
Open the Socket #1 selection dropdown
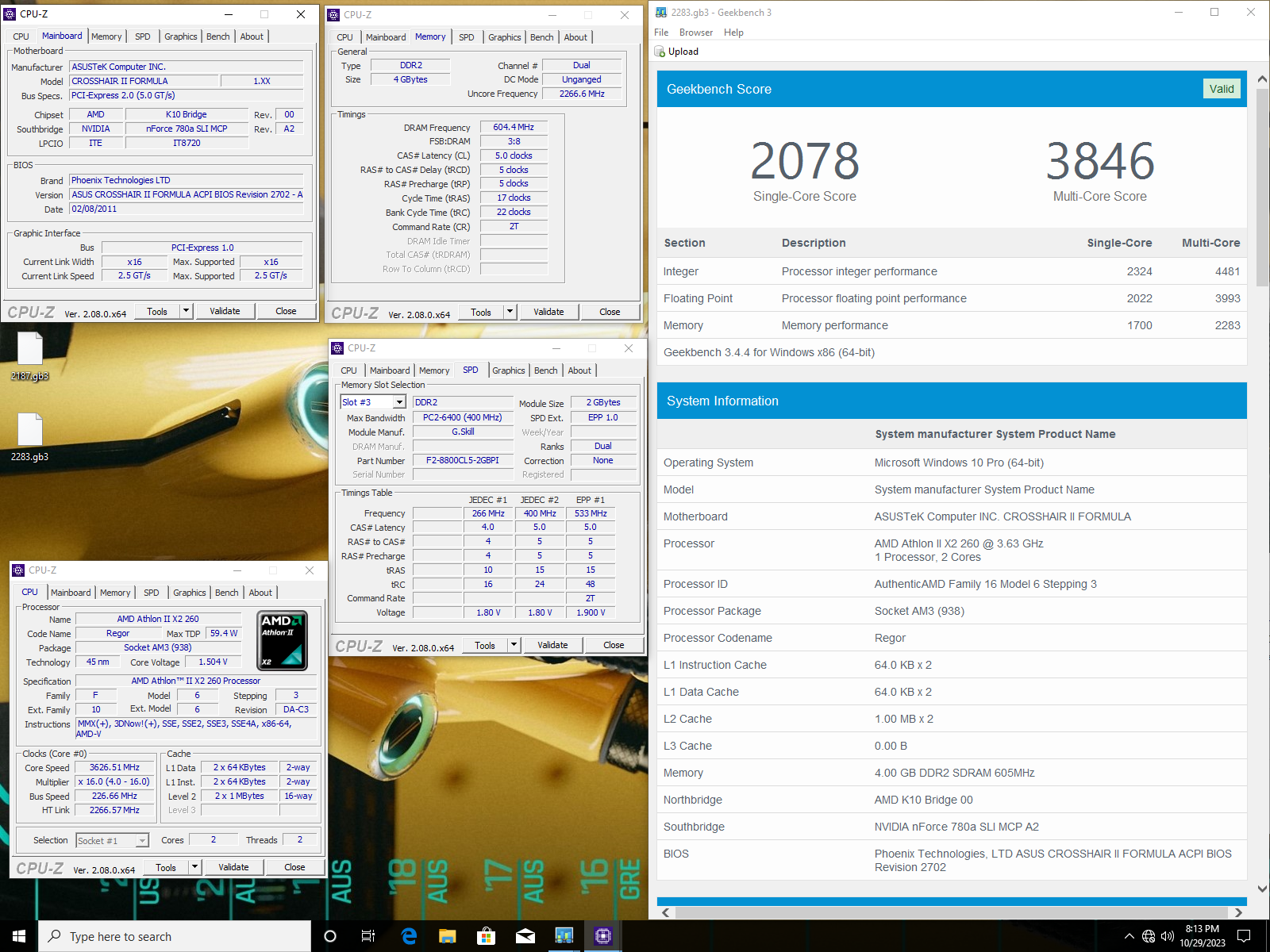coord(142,840)
